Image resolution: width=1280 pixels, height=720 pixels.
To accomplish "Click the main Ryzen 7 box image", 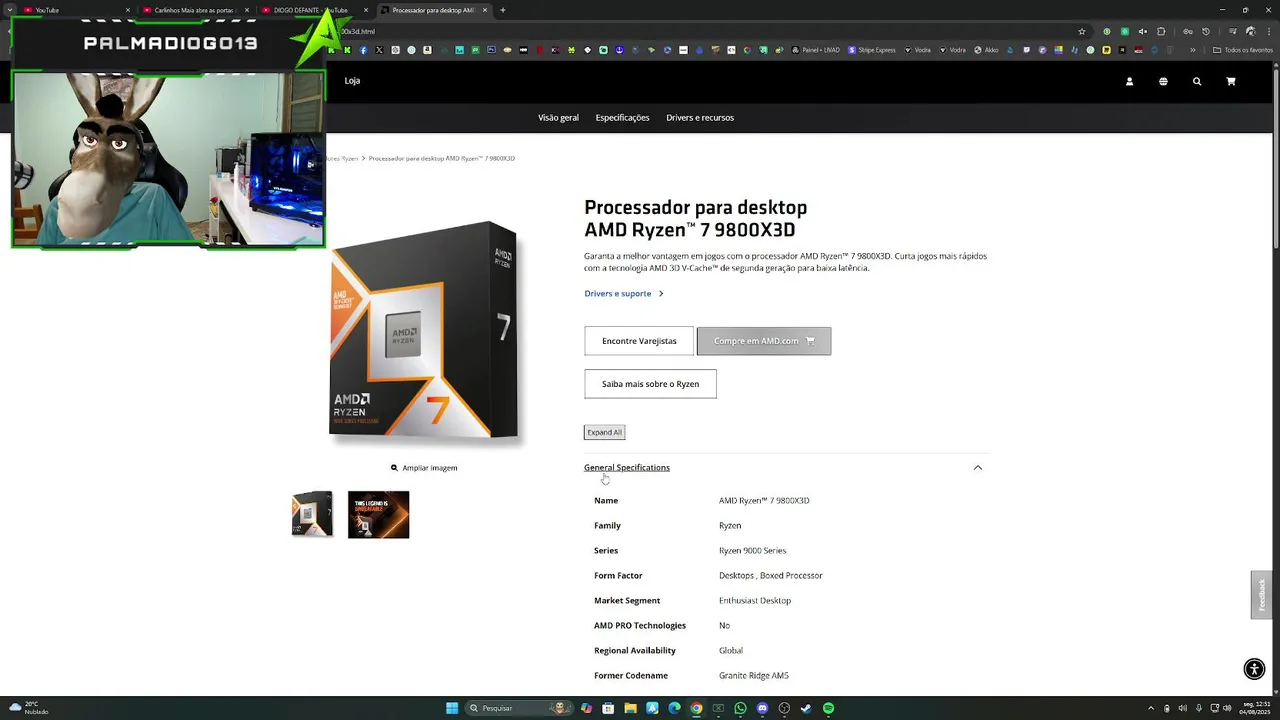I will (x=426, y=331).
